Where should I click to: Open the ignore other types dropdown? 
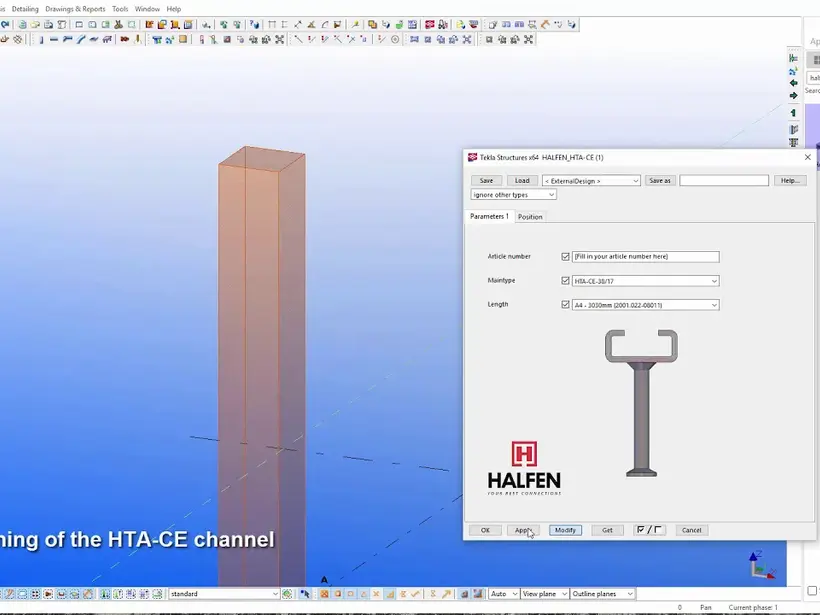pyautogui.click(x=513, y=195)
